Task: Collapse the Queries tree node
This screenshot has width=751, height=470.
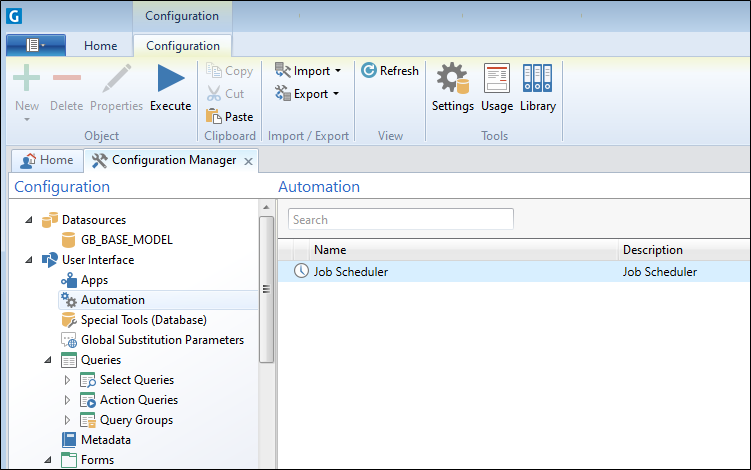Action: point(48,360)
